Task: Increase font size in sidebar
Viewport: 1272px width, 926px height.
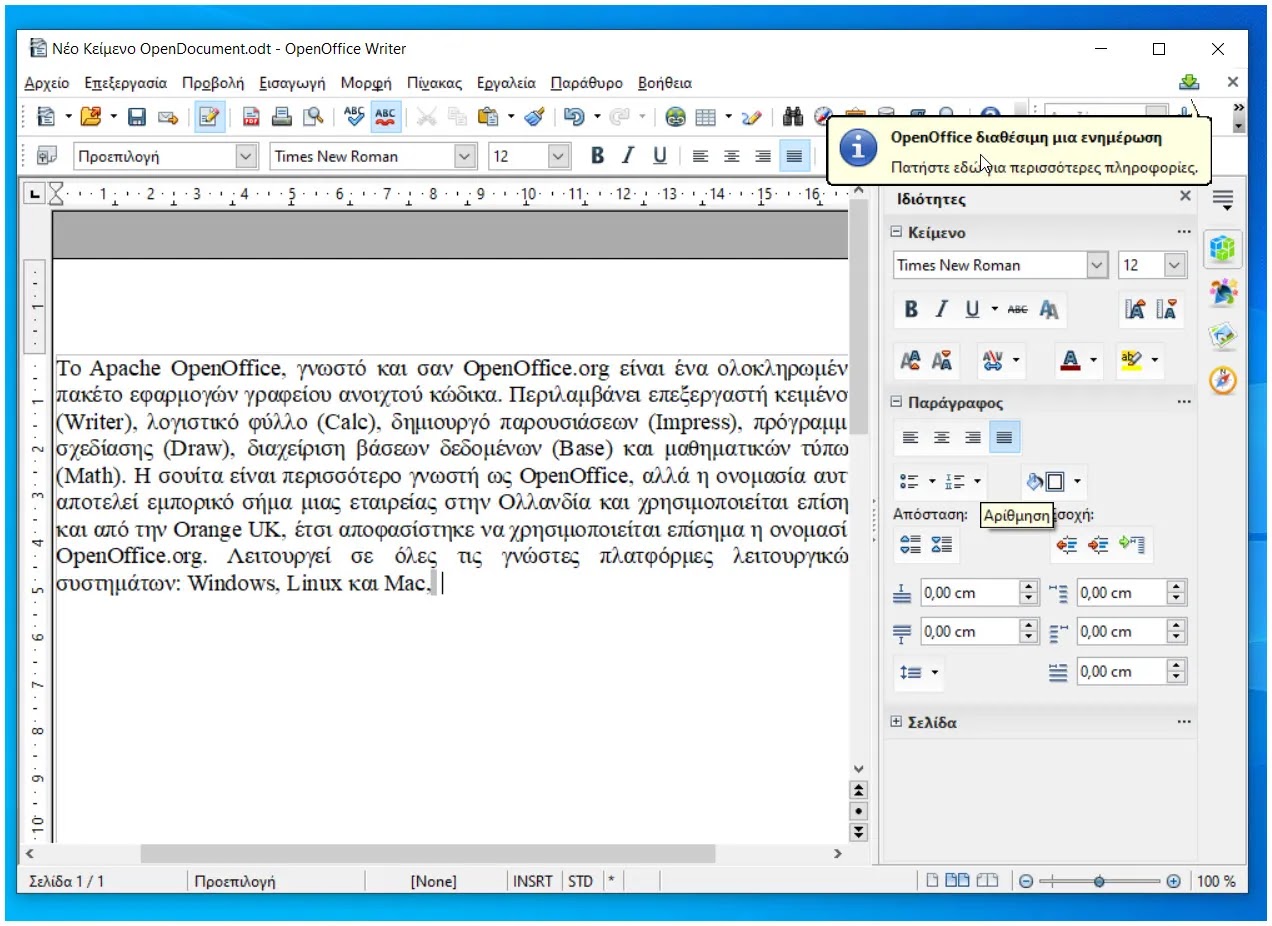Action: [1134, 310]
